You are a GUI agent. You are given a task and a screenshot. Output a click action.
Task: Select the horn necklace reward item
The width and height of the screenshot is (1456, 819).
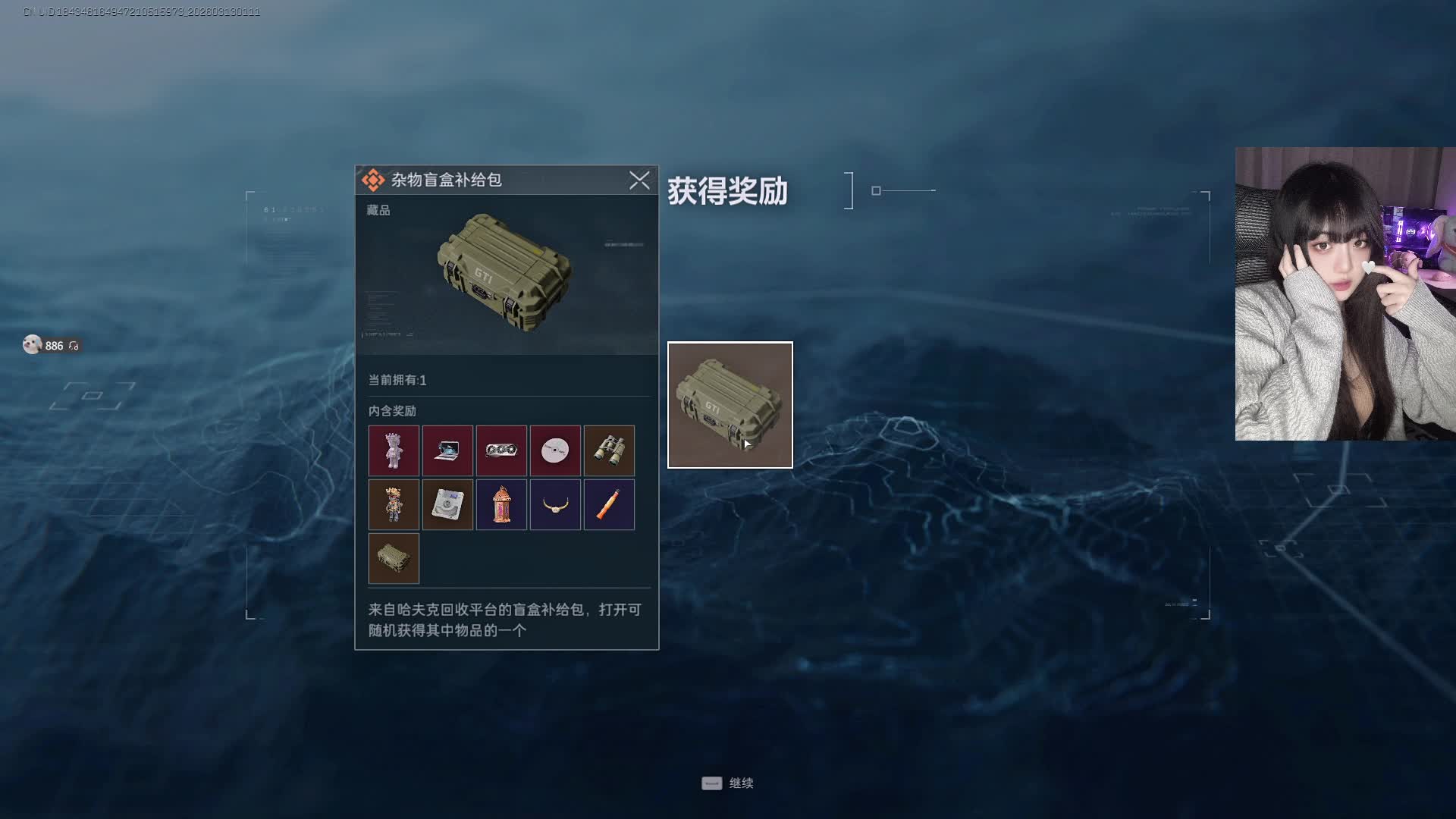point(555,504)
